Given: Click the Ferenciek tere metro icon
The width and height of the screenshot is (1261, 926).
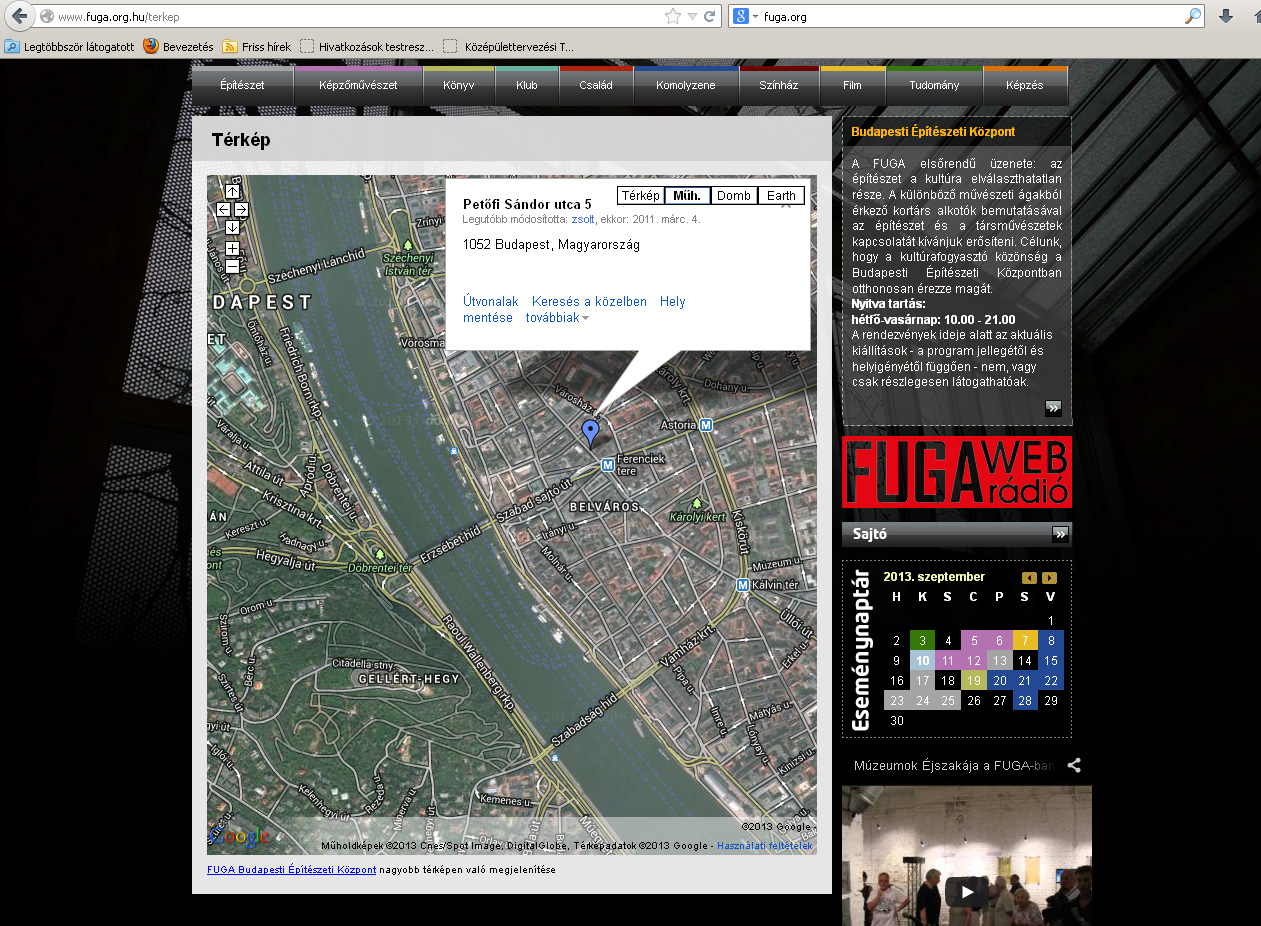Looking at the screenshot, I should pyautogui.click(x=607, y=465).
